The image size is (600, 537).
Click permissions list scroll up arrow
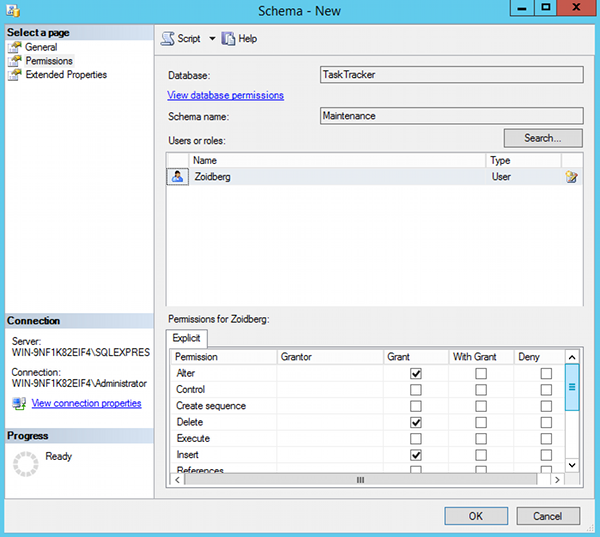coord(572,357)
